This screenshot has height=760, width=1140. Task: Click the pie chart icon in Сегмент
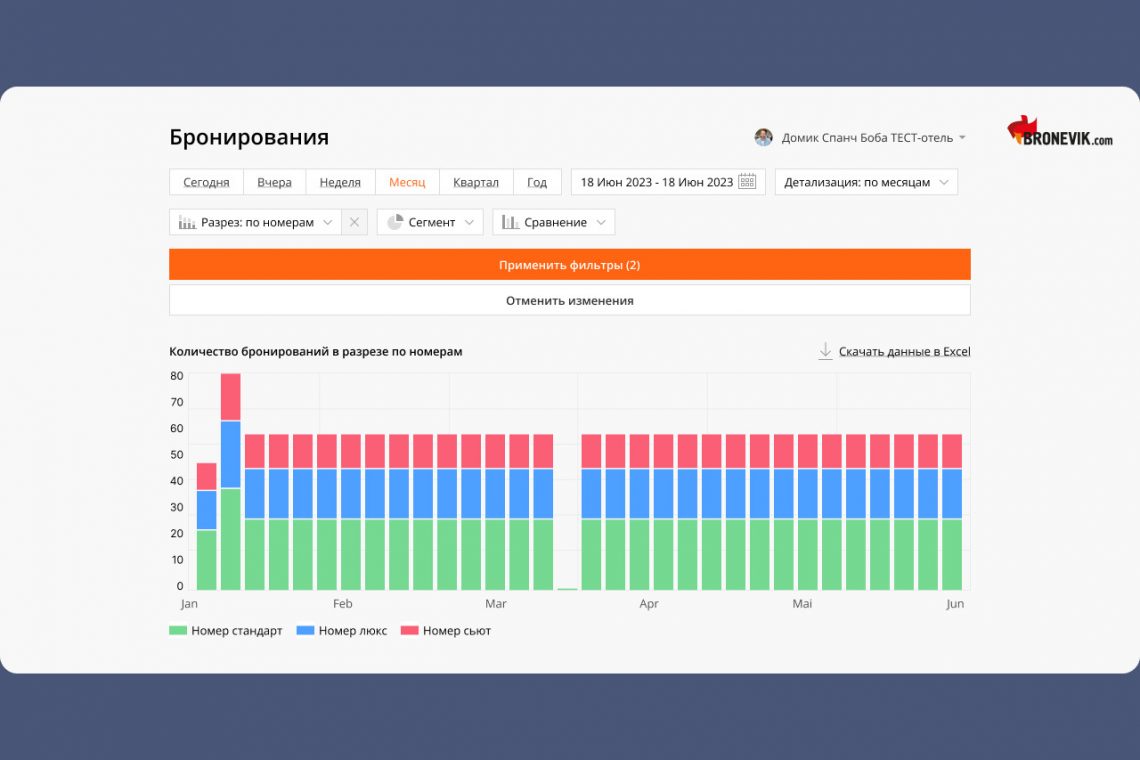[394, 222]
